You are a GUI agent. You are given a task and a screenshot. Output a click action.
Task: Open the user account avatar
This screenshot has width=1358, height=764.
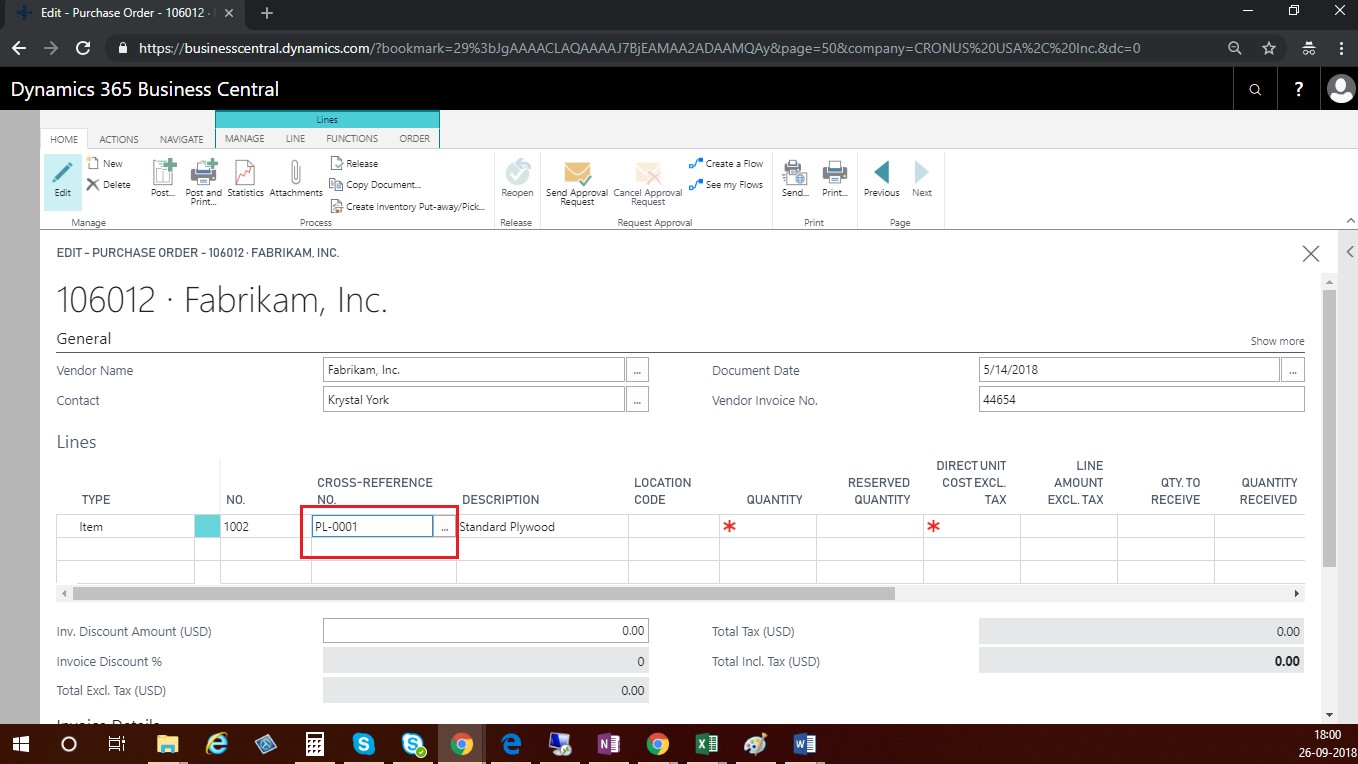pyautogui.click(x=1340, y=89)
